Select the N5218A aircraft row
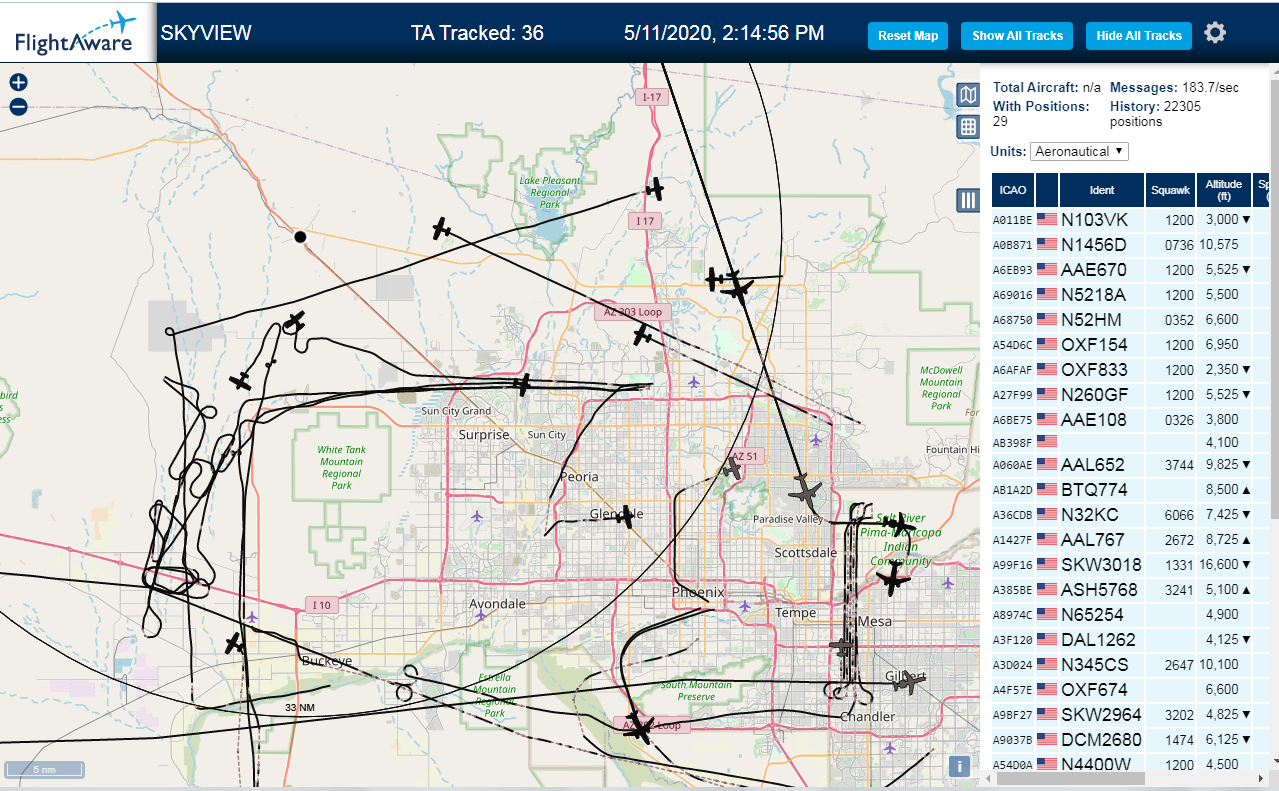 click(x=1130, y=295)
